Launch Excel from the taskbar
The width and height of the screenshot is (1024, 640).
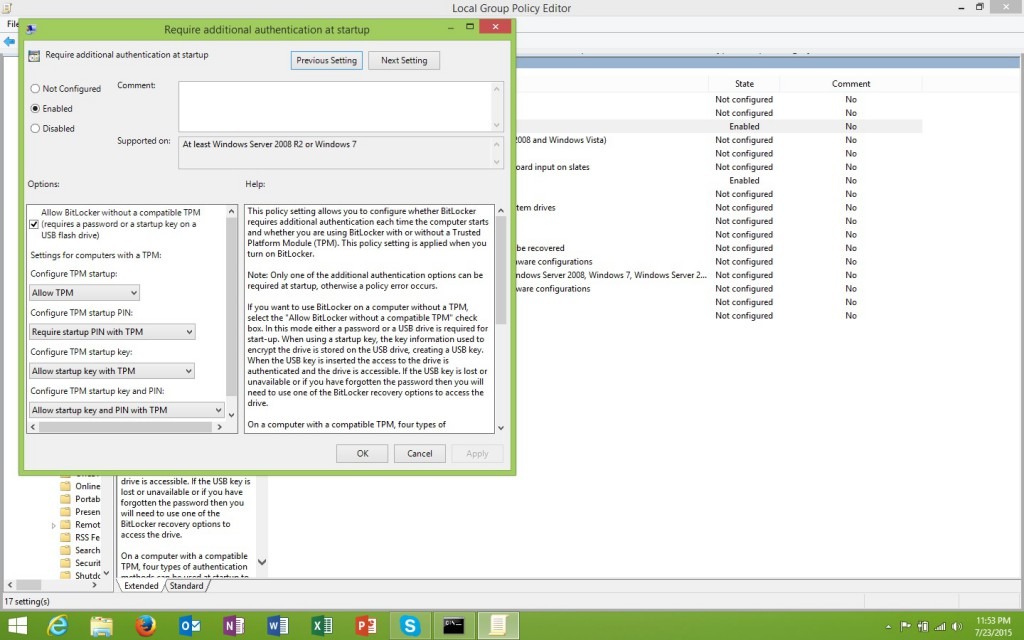pyautogui.click(x=322, y=624)
